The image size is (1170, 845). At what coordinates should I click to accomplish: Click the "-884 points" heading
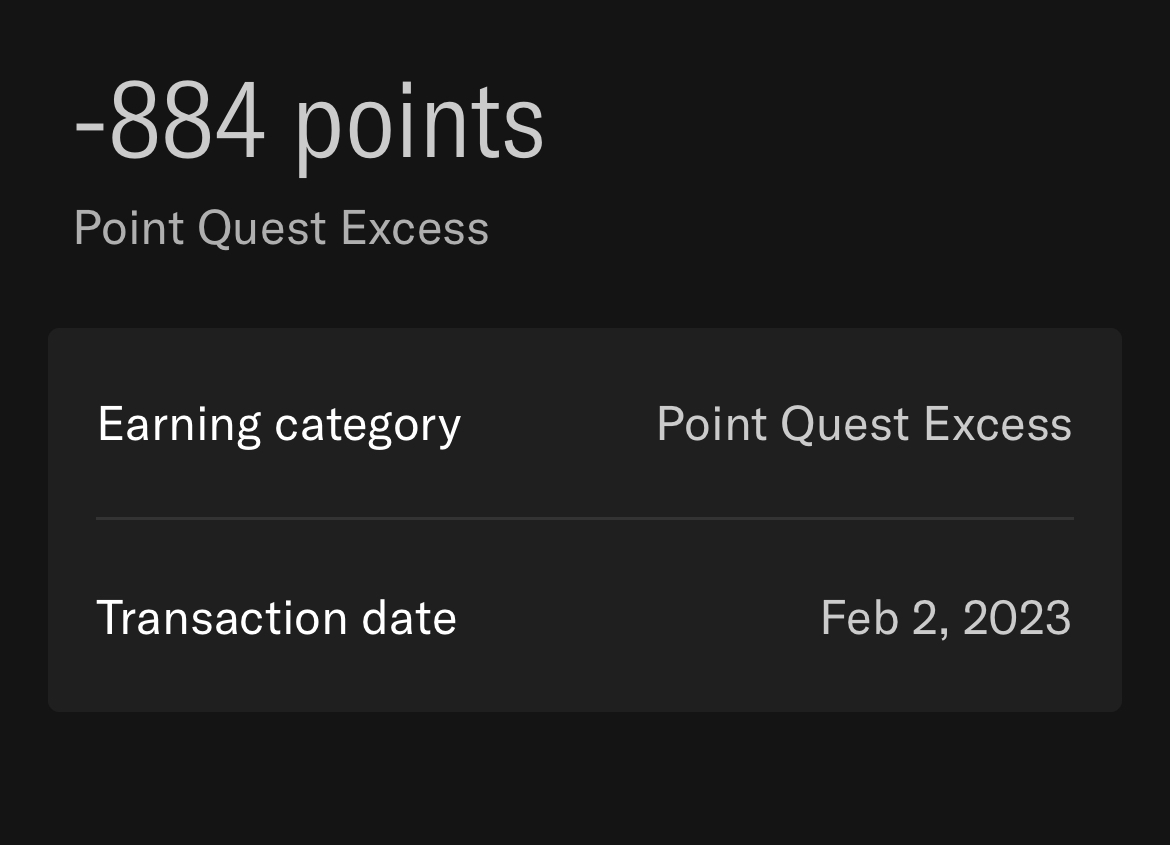(x=309, y=123)
